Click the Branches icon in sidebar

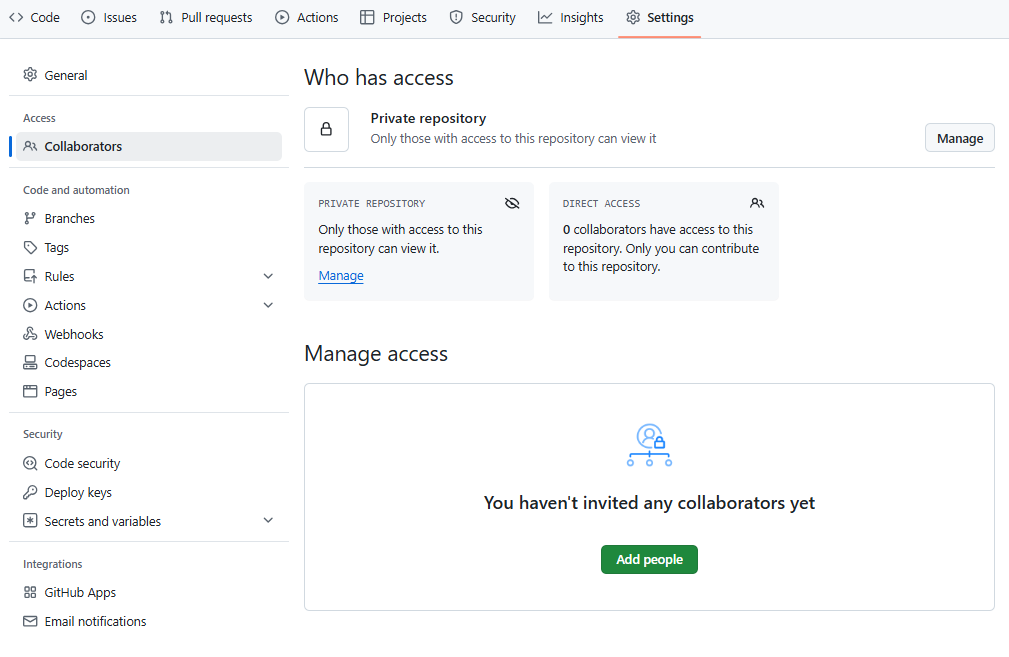pos(30,218)
